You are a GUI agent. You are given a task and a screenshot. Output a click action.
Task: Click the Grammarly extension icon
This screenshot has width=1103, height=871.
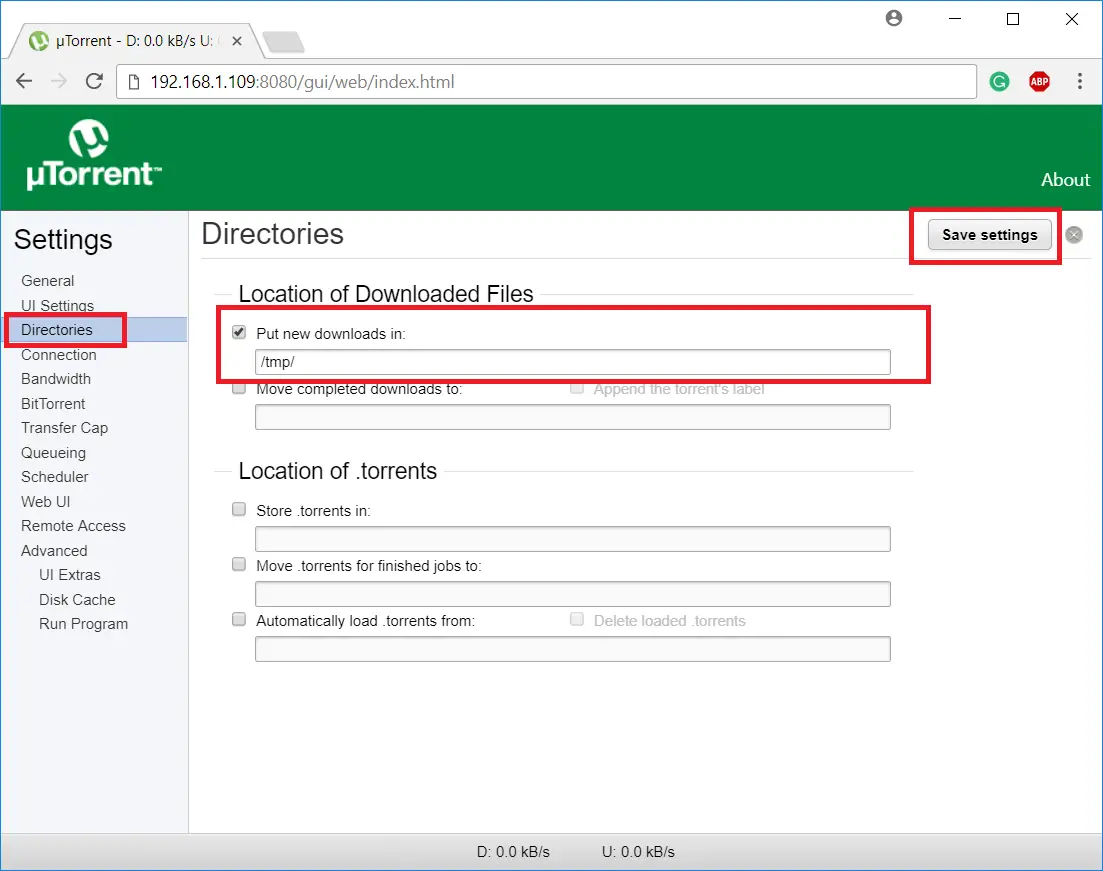(x=999, y=82)
